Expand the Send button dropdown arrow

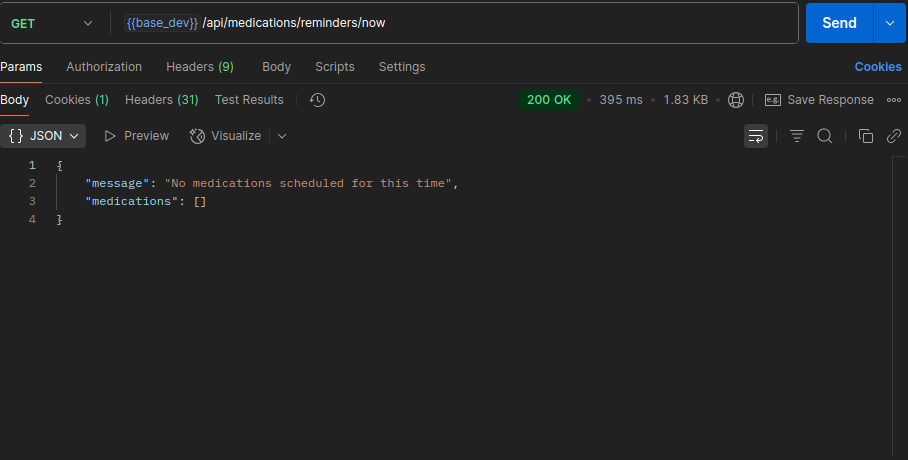click(889, 23)
